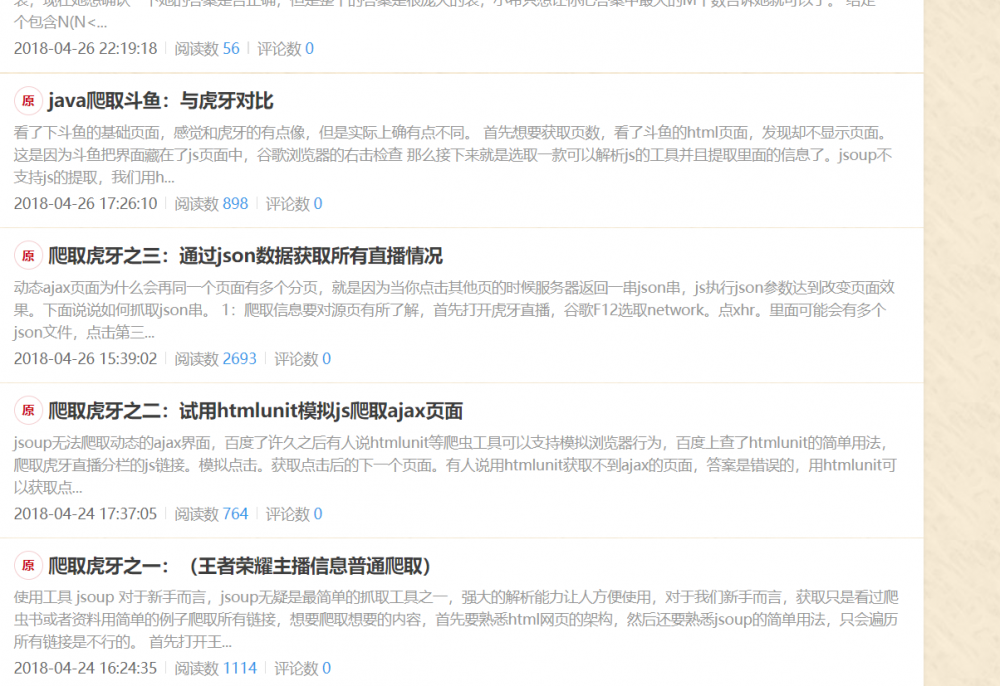The width and height of the screenshot is (1000, 686).
Task: Click summary starting '看了下斗鱼的基础页面'
Action: point(453,155)
